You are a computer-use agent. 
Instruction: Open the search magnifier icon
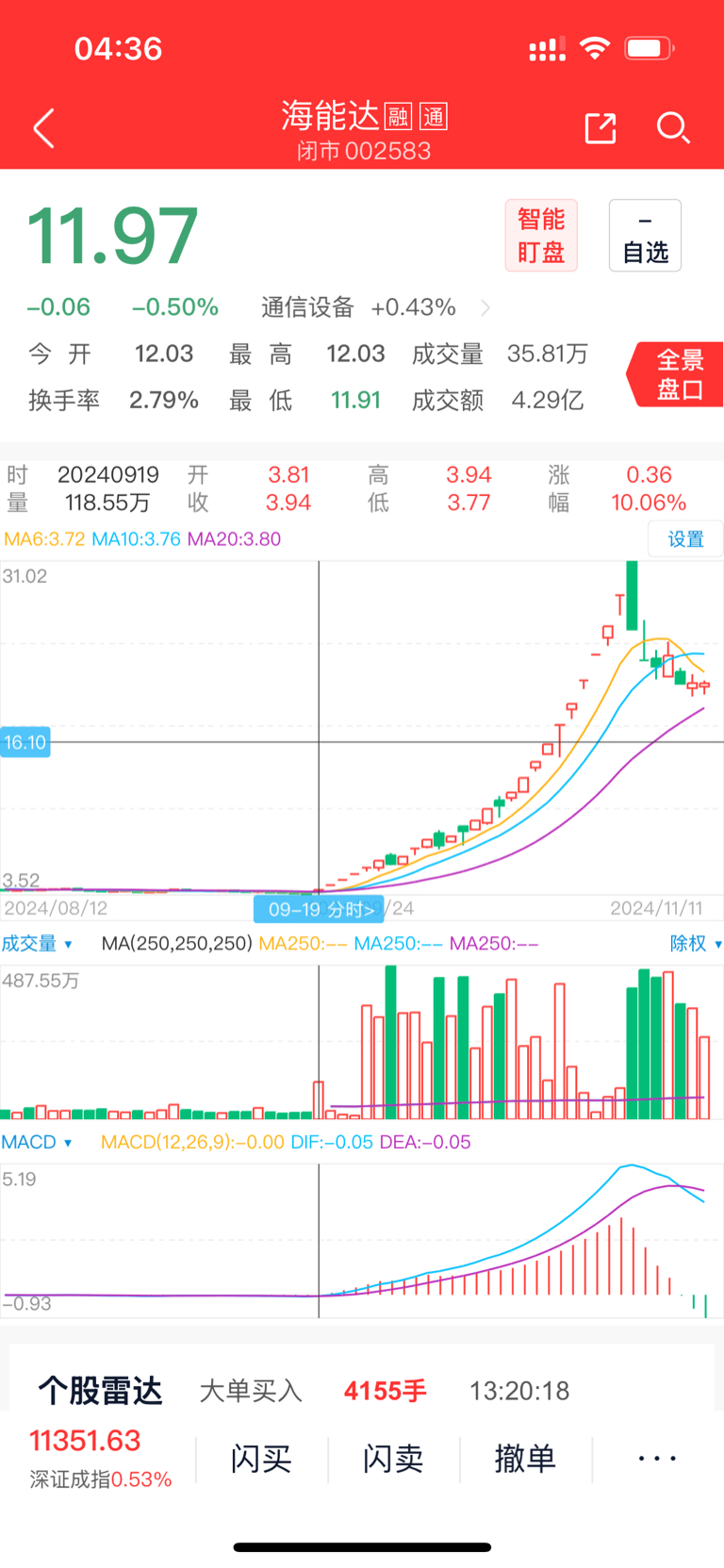[673, 127]
